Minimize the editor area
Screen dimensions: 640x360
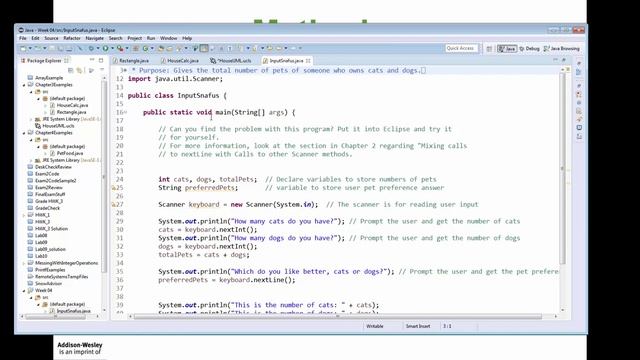pyautogui.click(x=555, y=60)
